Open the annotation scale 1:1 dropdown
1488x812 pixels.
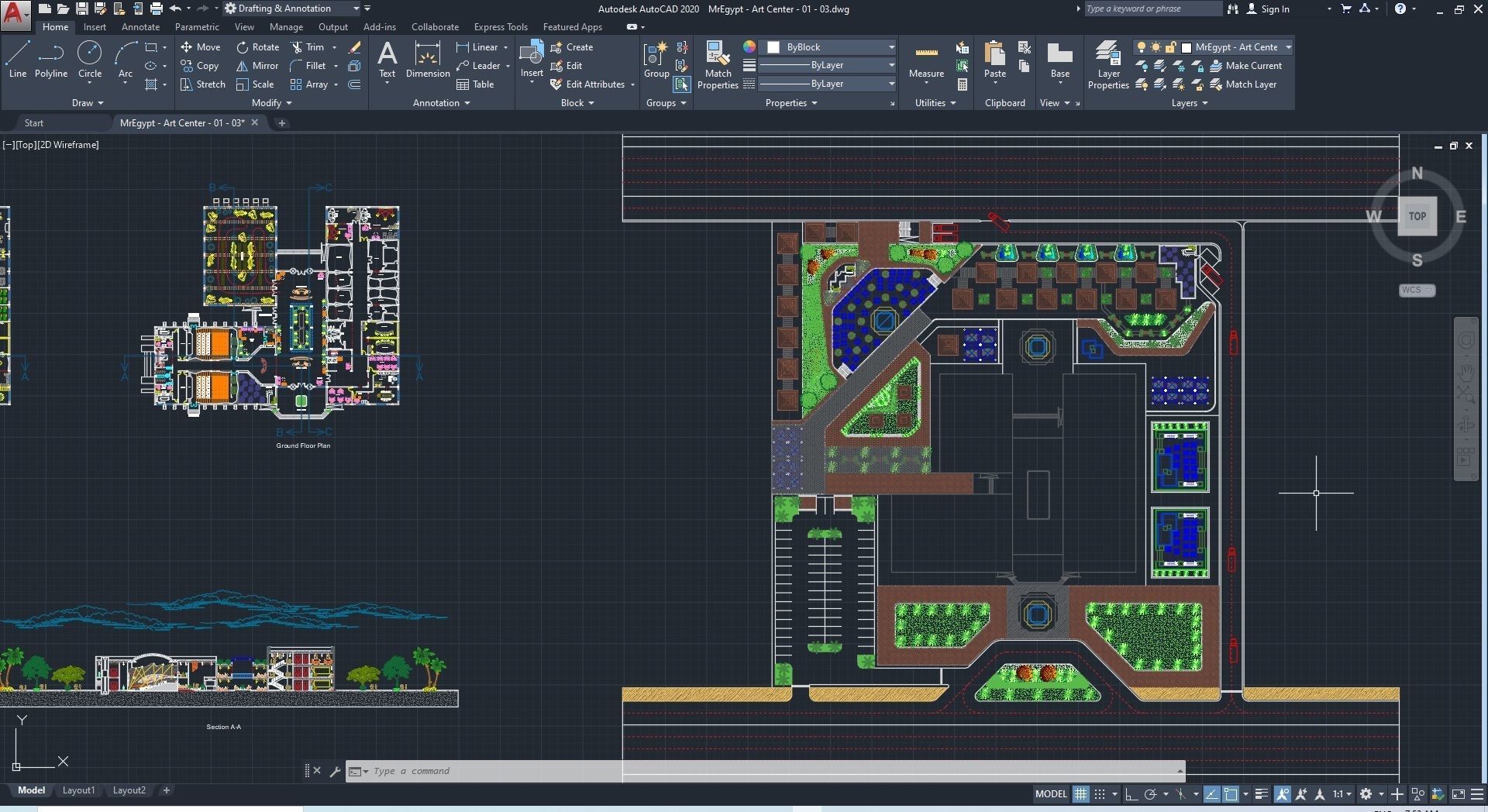1342,794
